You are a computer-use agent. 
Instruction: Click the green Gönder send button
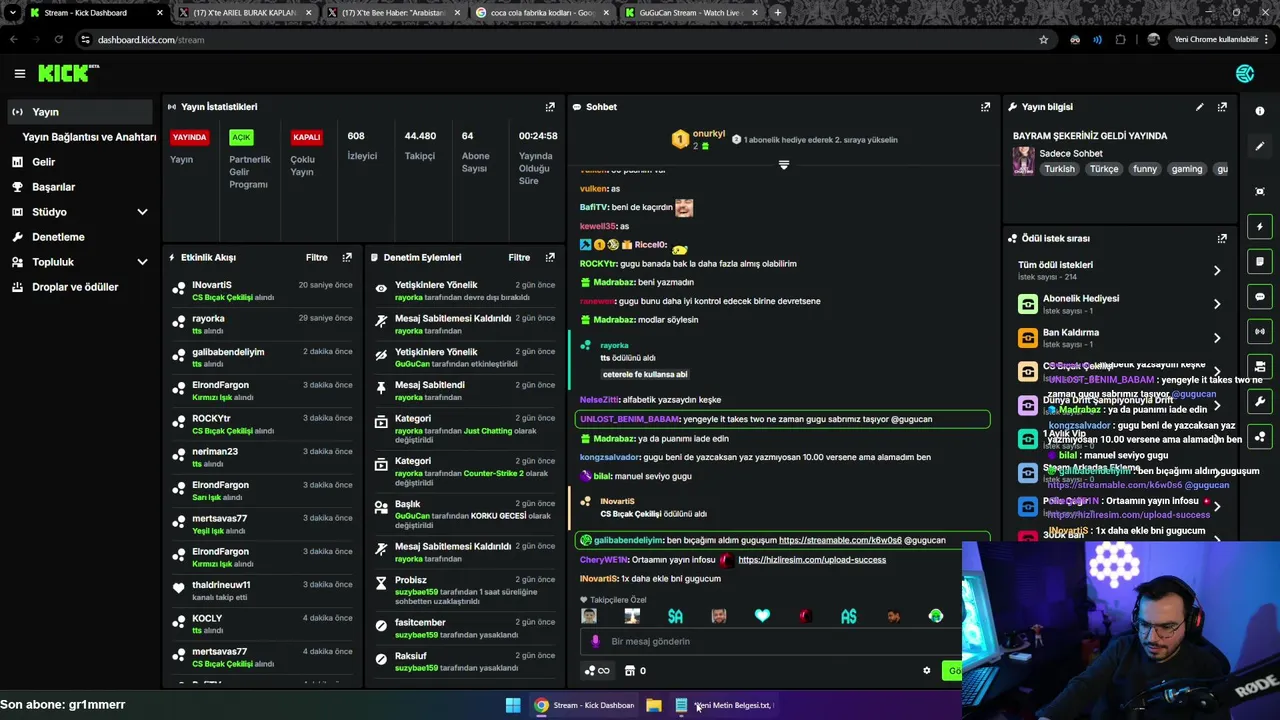tap(952, 671)
